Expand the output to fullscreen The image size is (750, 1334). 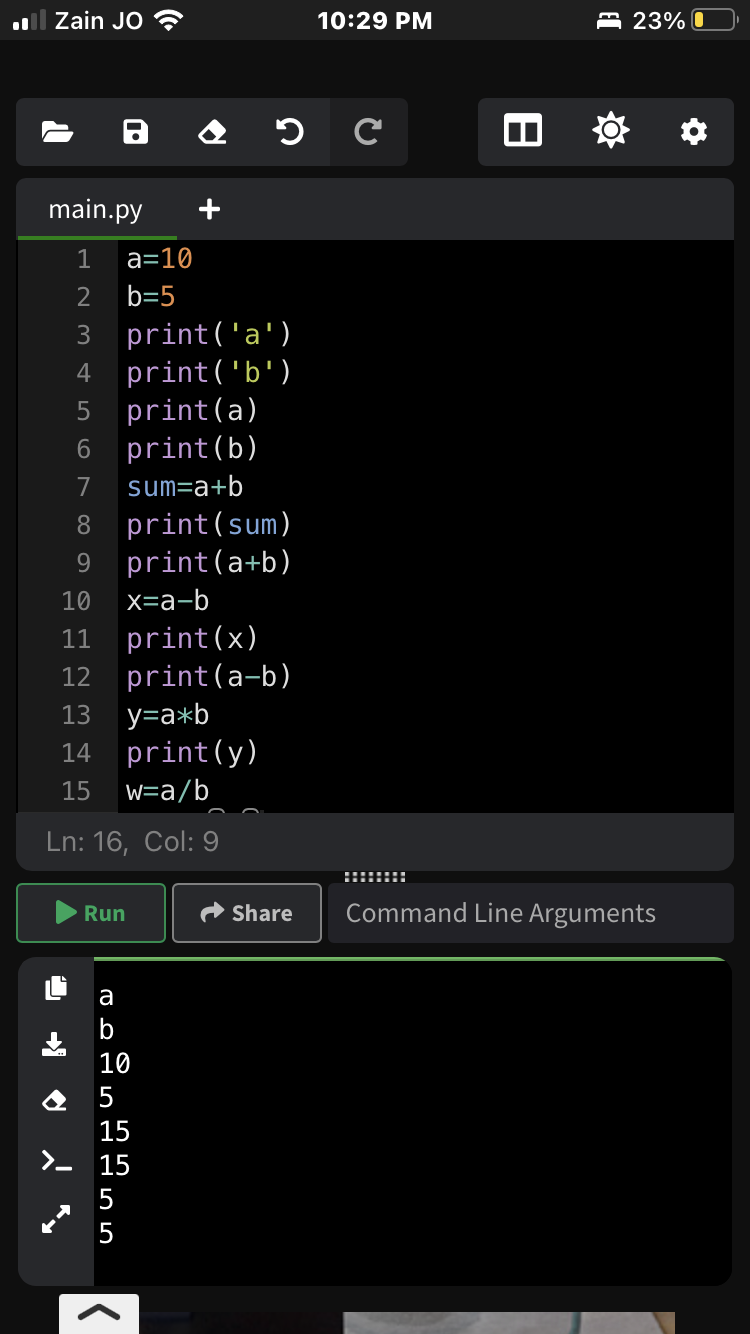tap(56, 1218)
